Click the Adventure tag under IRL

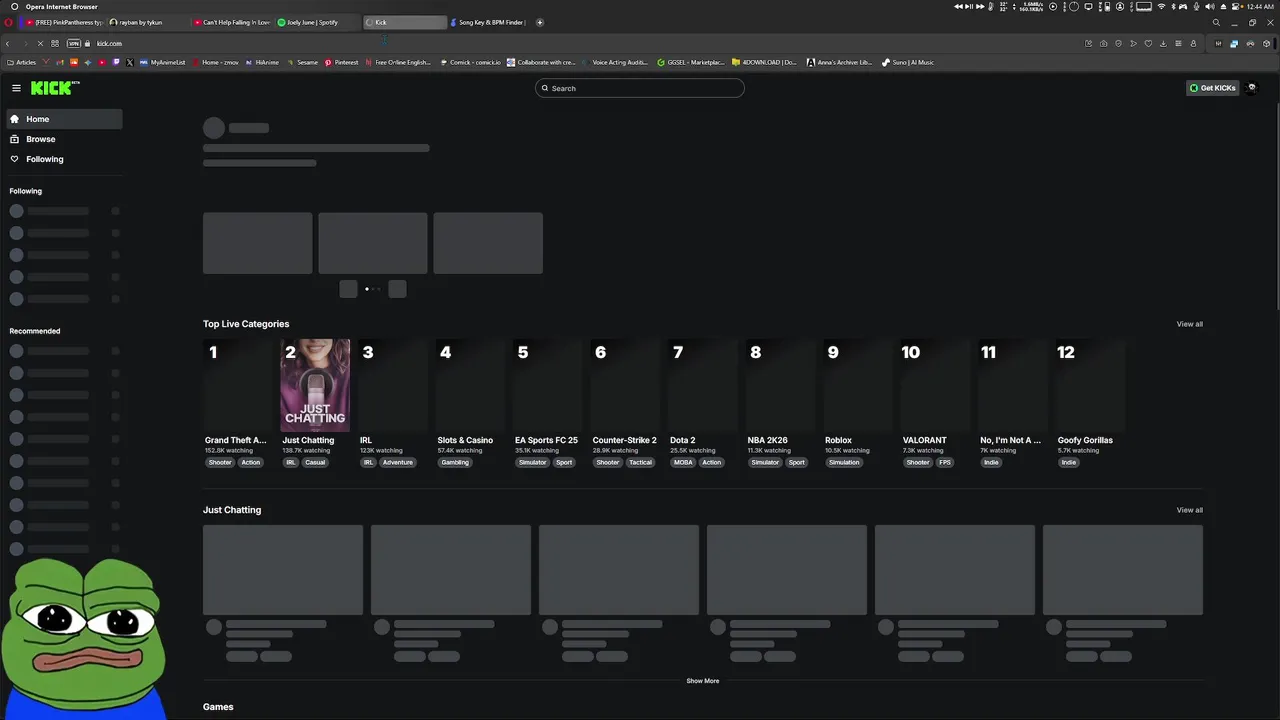click(397, 462)
